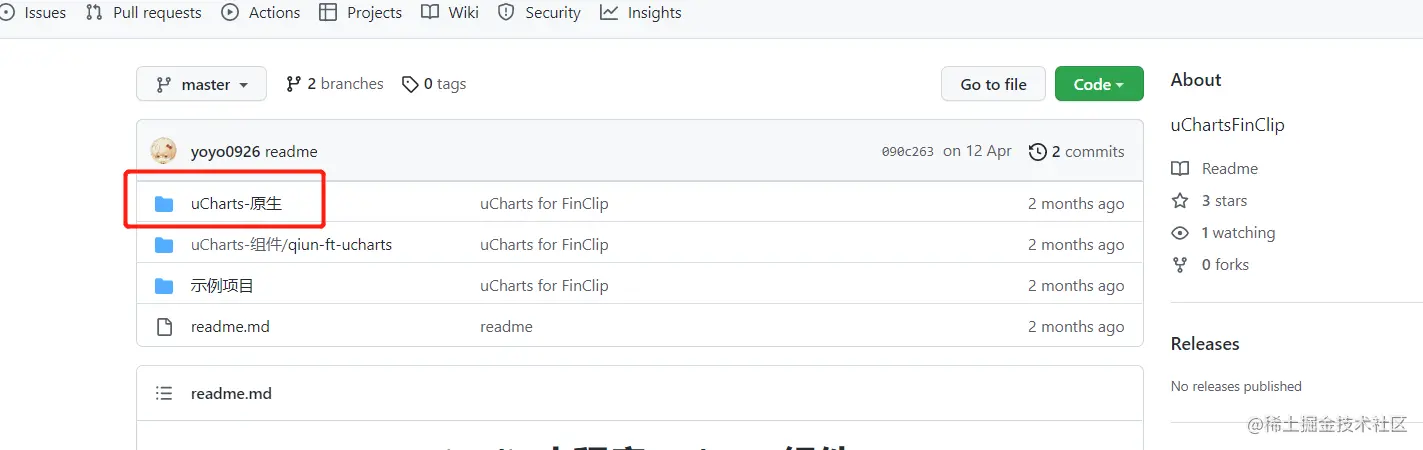
Task: Click the eye icon next to 1 watching
Action: pyautogui.click(x=1180, y=233)
